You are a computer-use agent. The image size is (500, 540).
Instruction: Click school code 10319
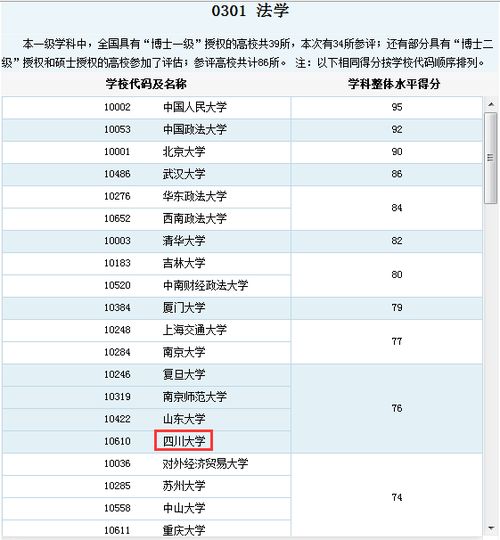[117, 397]
